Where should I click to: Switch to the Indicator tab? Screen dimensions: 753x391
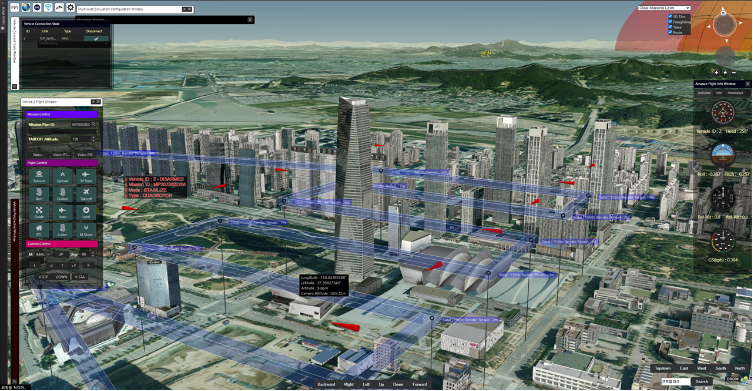(x=704, y=93)
